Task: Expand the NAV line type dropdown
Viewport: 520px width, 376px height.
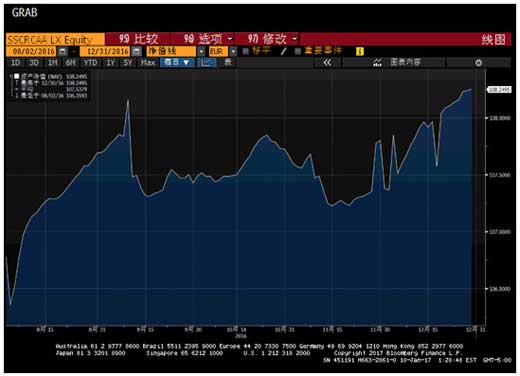Action: tap(201, 51)
